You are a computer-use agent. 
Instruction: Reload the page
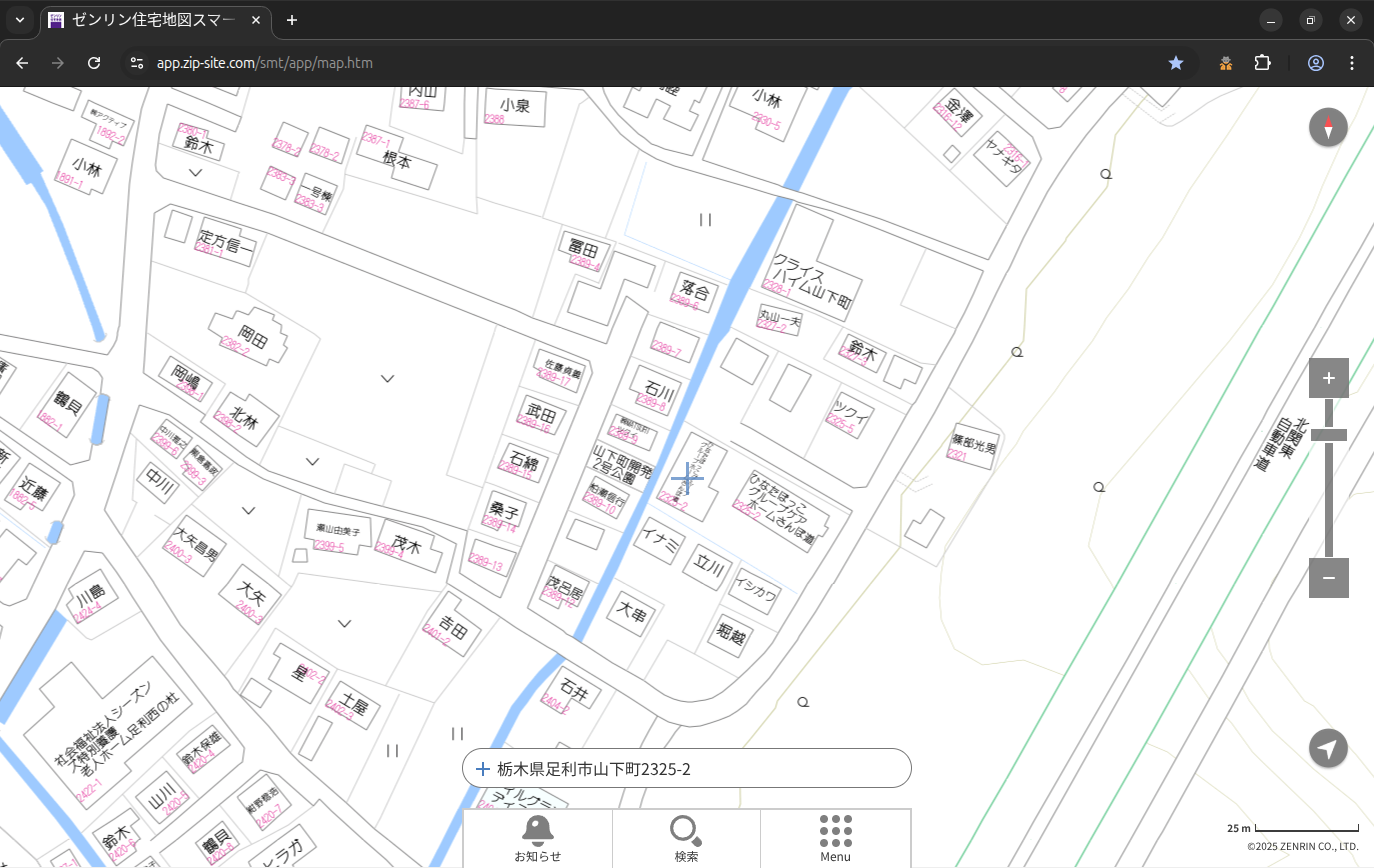point(94,63)
